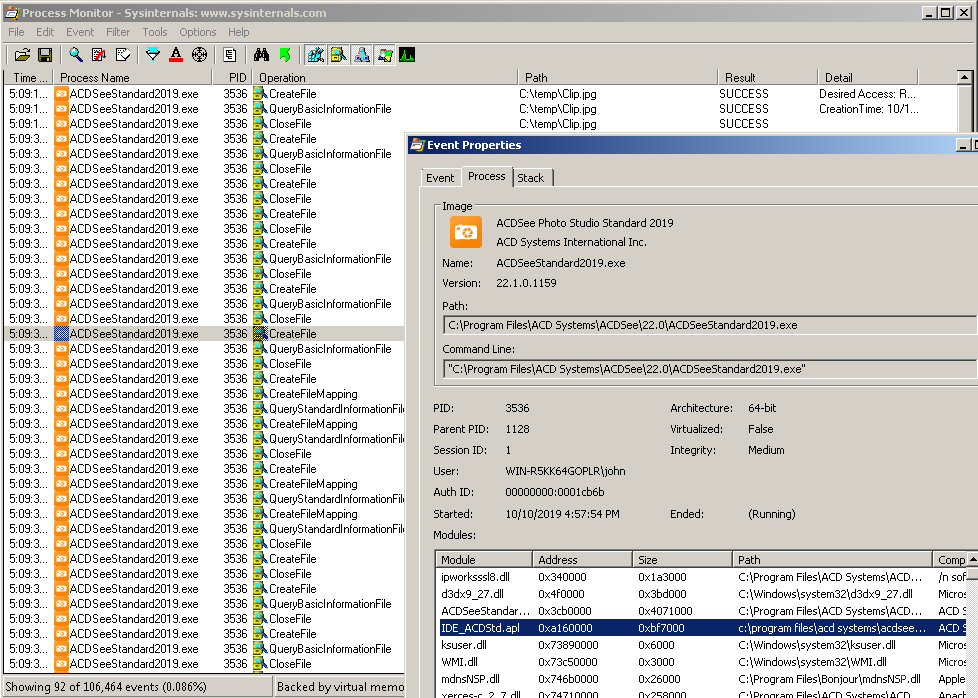The image size is (978, 698).
Task: Open the Edit menu
Action: (45, 32)
